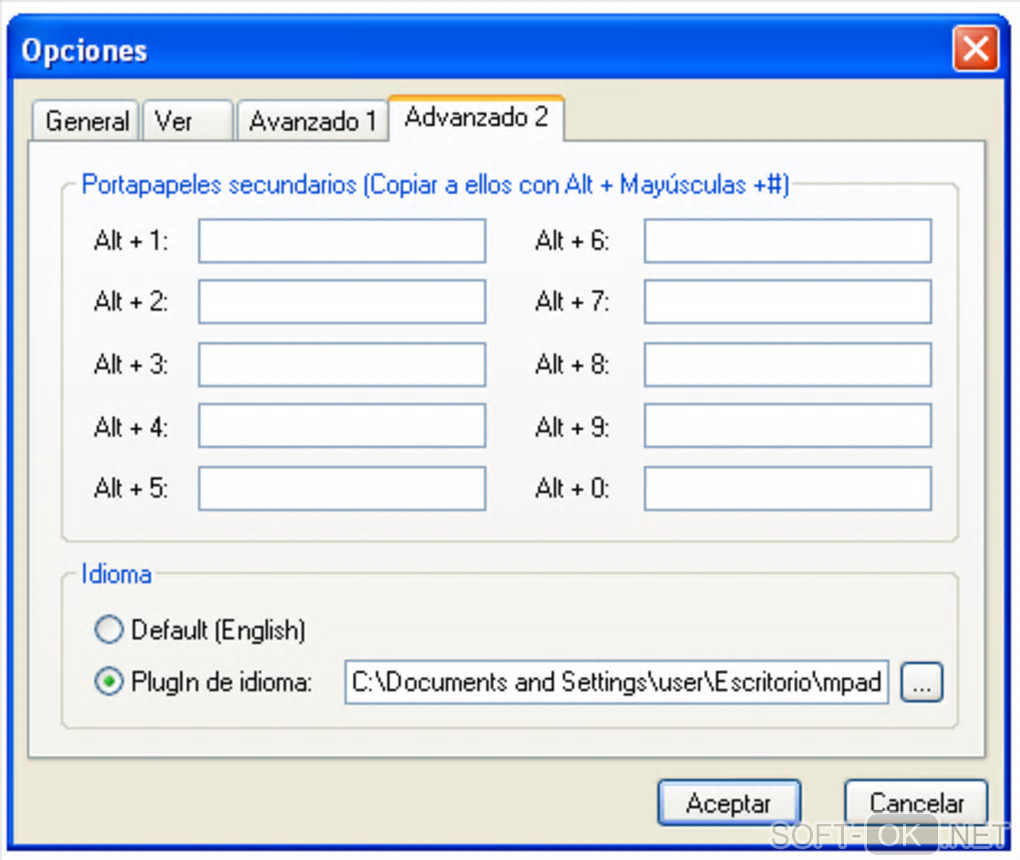
Task: Select Default (English) language option
Action: coord(108,630)
